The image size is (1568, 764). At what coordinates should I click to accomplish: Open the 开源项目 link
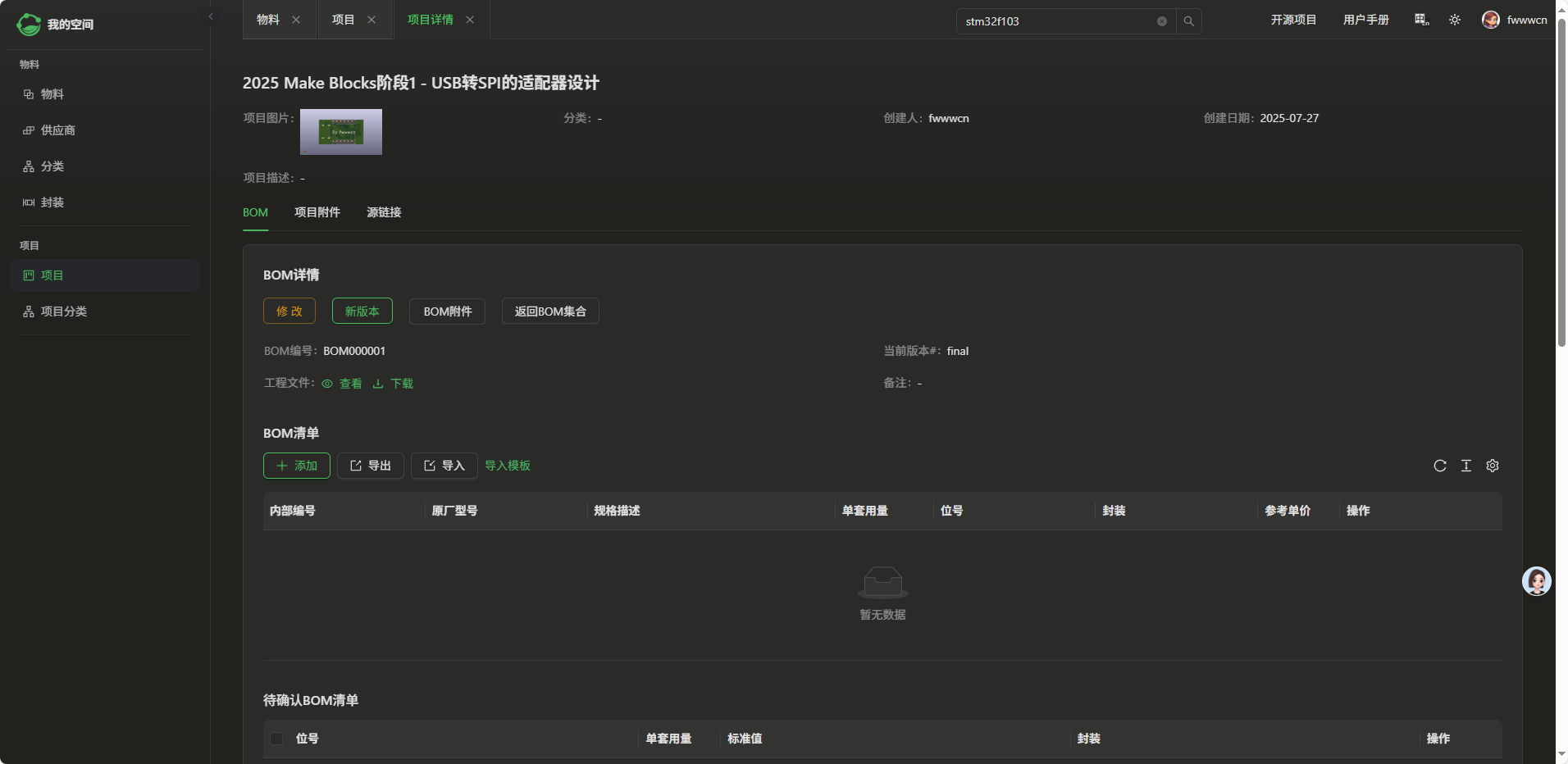point(1293,20)
